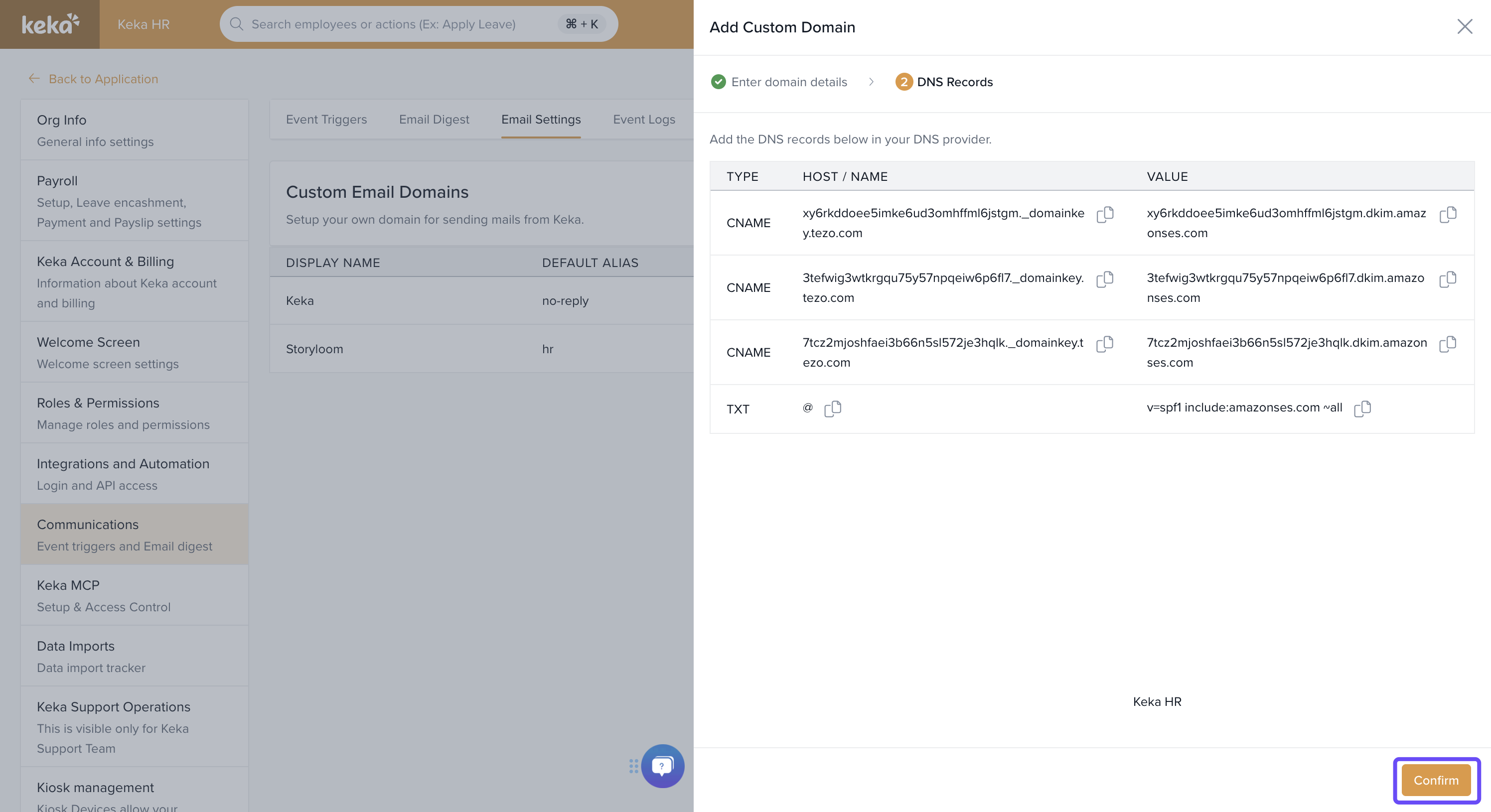Click the no-reply default alias
Viewport: 1491px width, 812px height.
point(565,300)
